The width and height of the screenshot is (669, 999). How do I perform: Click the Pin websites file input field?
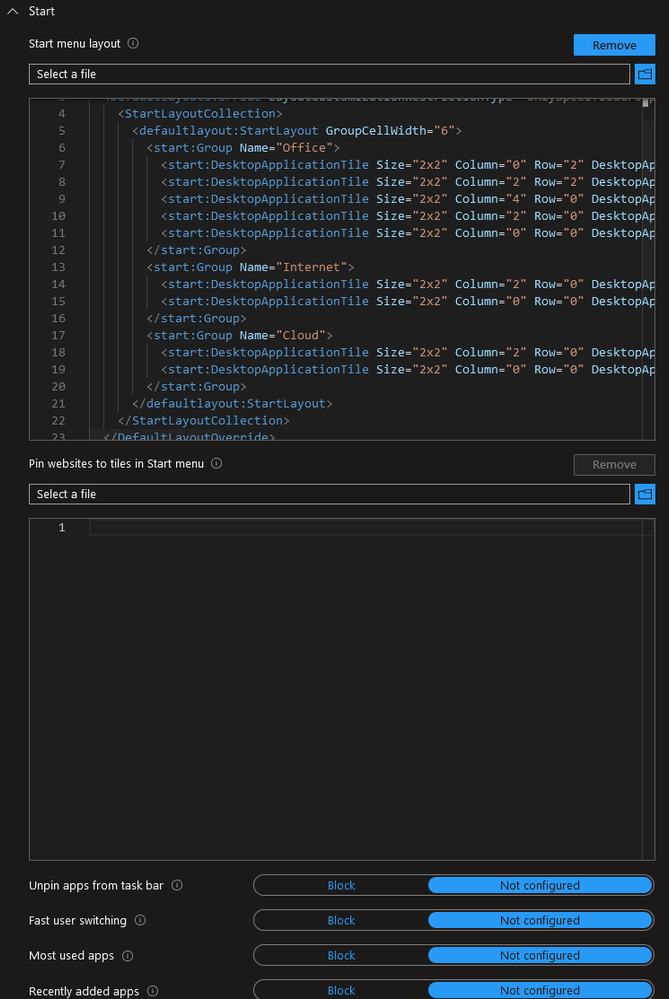tap(329, 494)
